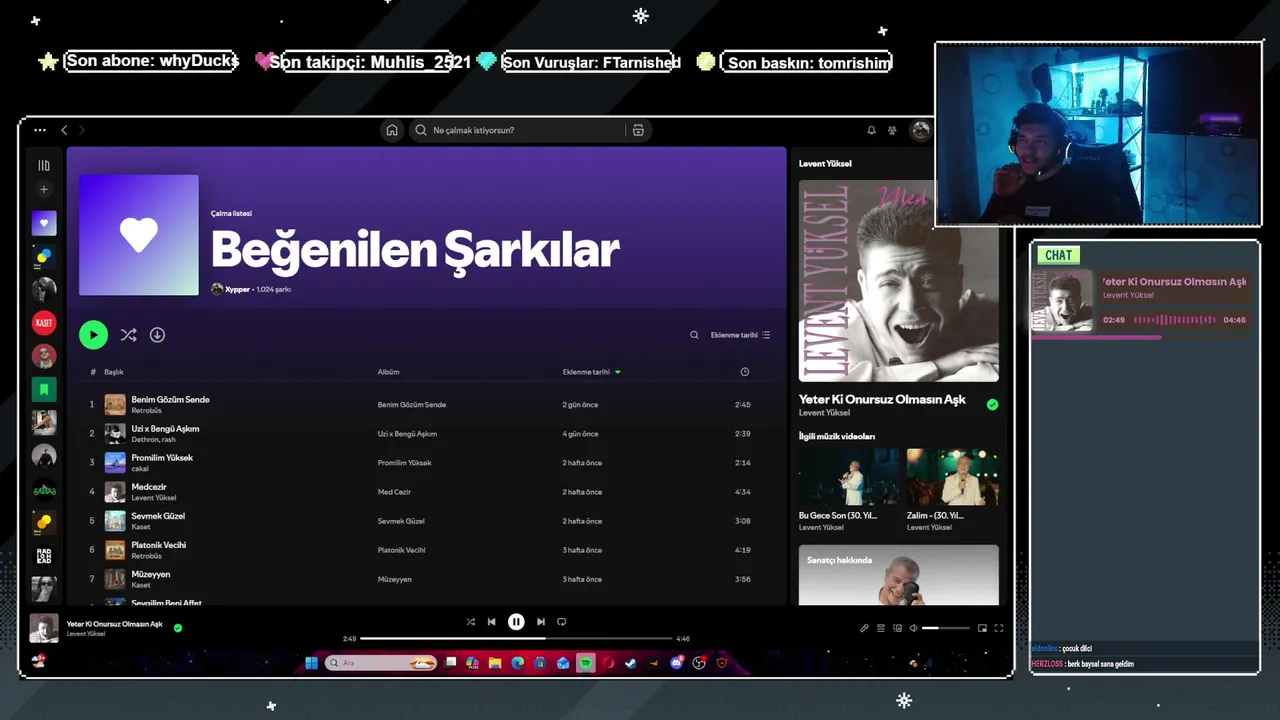The image size is (1280, 720).
Task: Skip to previous track
Action: tap(491, 622)
